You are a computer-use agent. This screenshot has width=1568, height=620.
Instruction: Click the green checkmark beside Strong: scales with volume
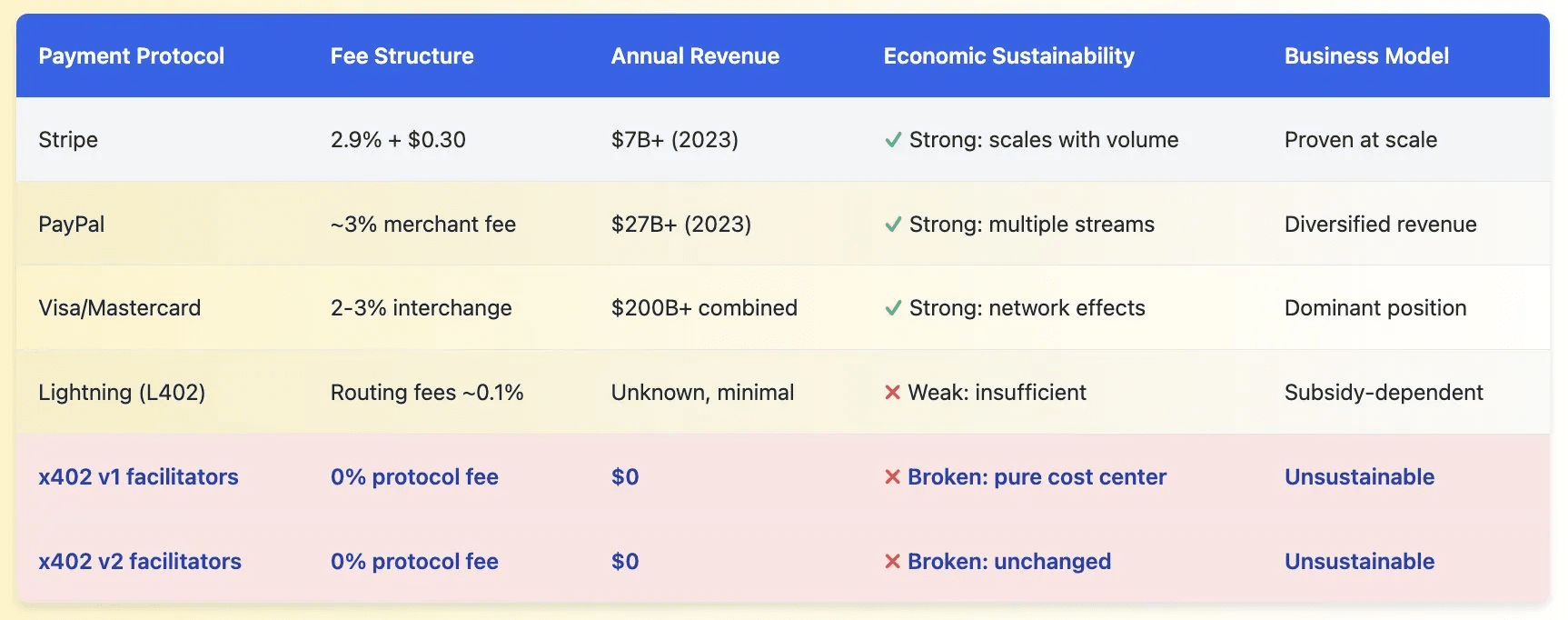point(893,140)
